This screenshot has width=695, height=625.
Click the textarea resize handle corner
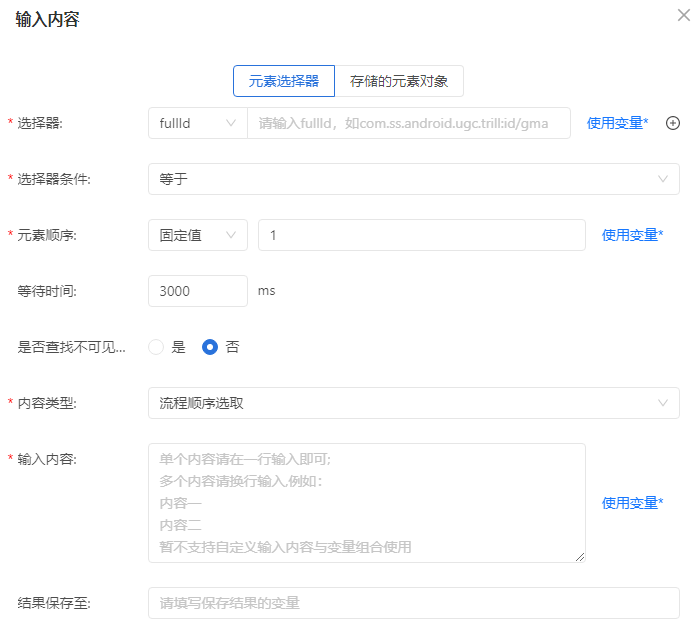coord(580,557)
